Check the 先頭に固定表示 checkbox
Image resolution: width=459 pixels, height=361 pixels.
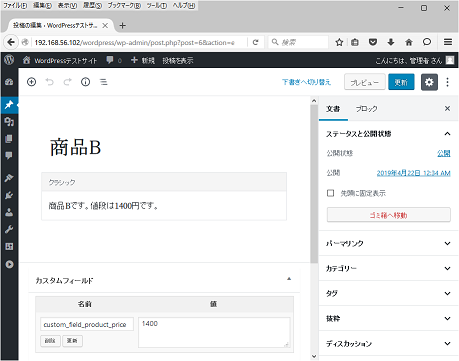pyautogui.click(x=330, y=193)
